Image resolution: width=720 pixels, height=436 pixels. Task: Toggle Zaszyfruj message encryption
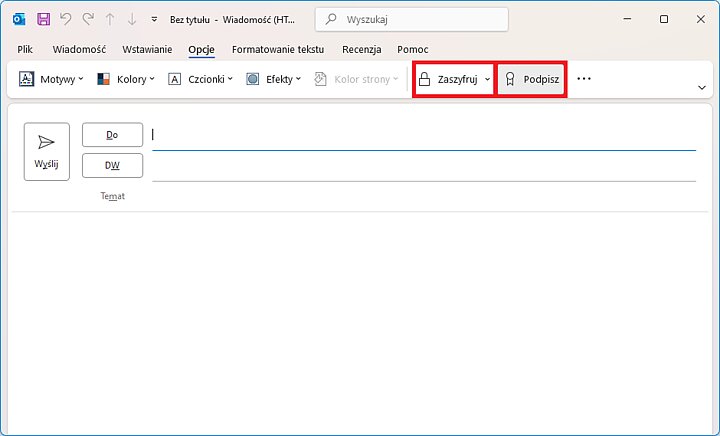[448, 79]
